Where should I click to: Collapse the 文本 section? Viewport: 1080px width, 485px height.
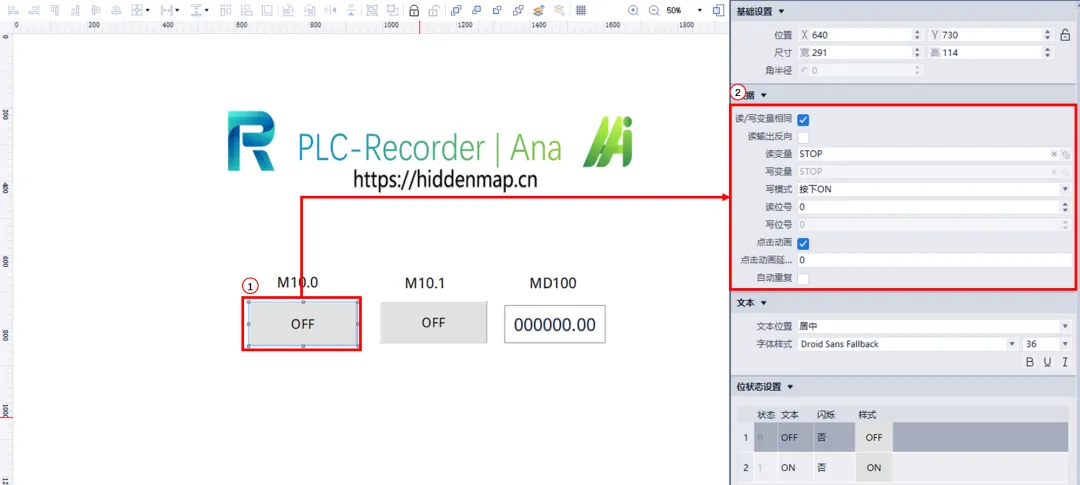click(x=763, y=302)
